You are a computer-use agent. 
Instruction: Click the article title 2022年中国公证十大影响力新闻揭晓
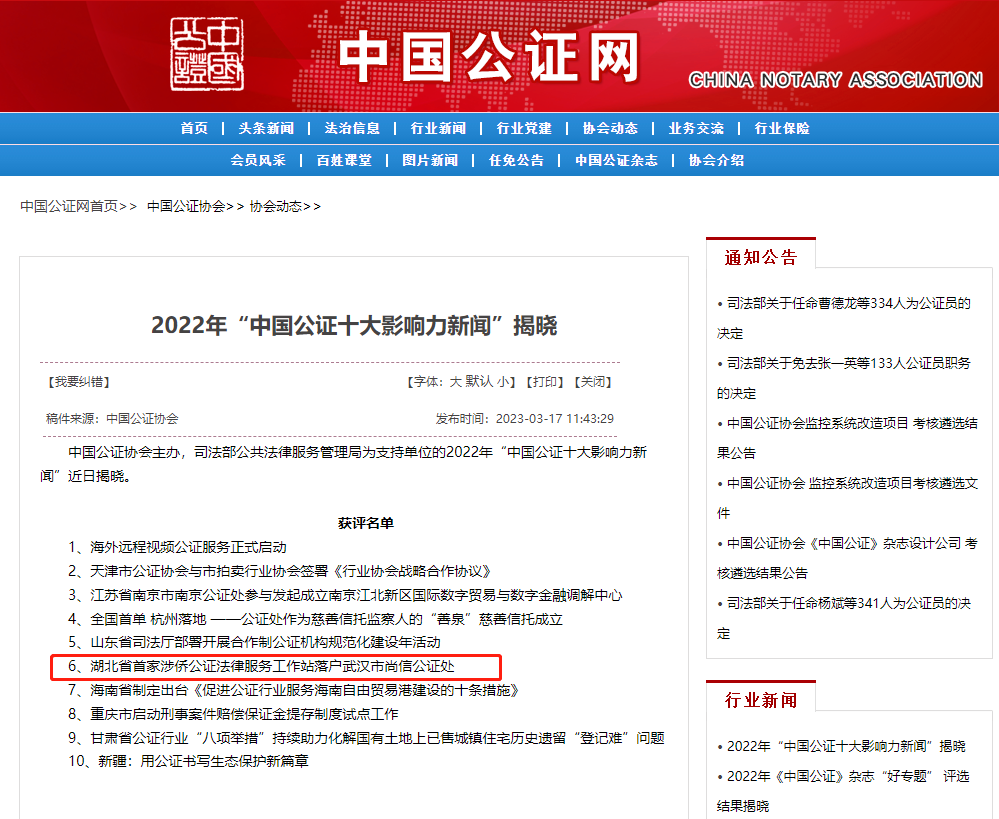(354, 326)
